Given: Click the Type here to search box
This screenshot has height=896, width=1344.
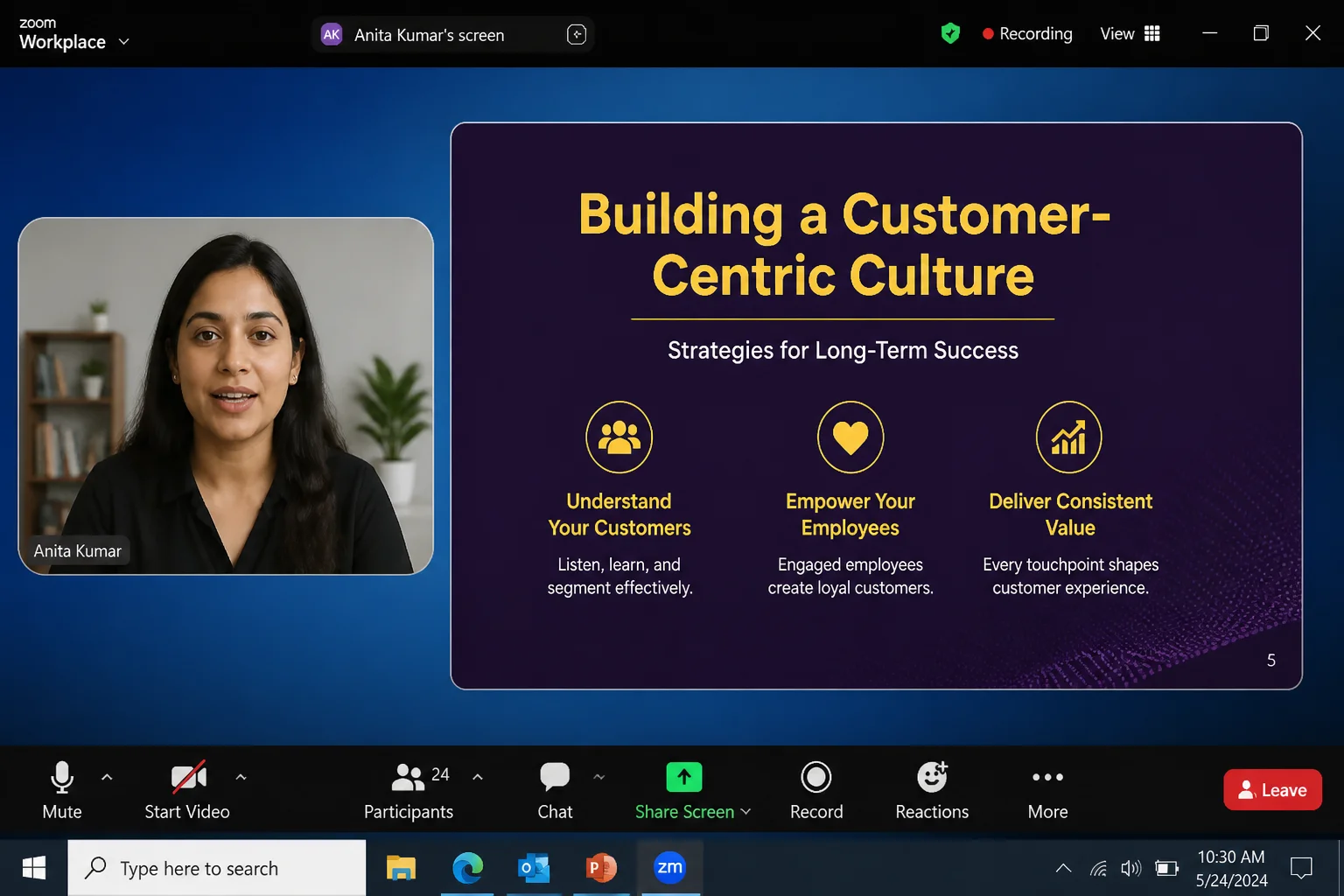Looking at the screenshot, I should 217,868.
